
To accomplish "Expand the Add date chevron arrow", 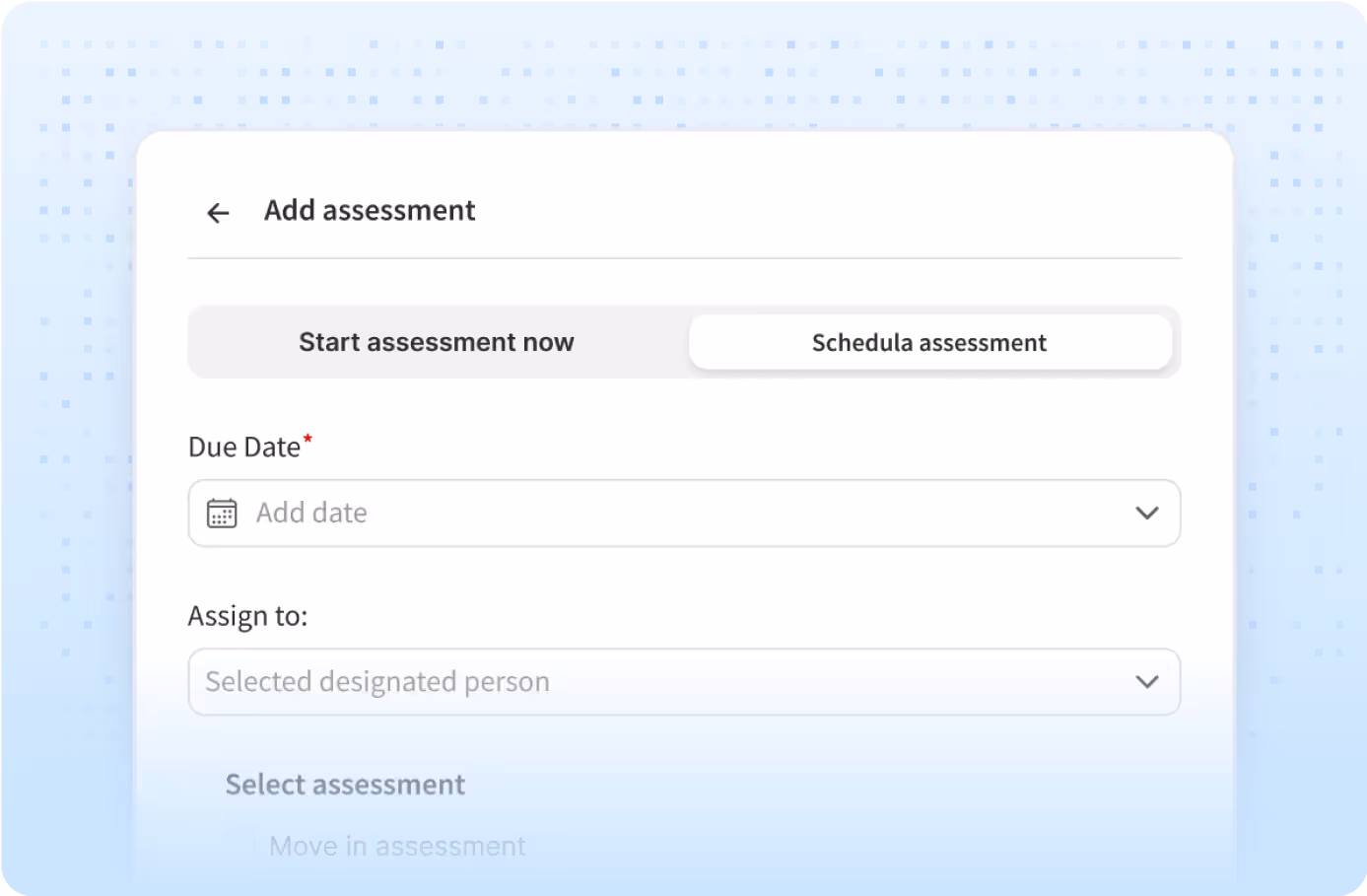I will 1146,513.
